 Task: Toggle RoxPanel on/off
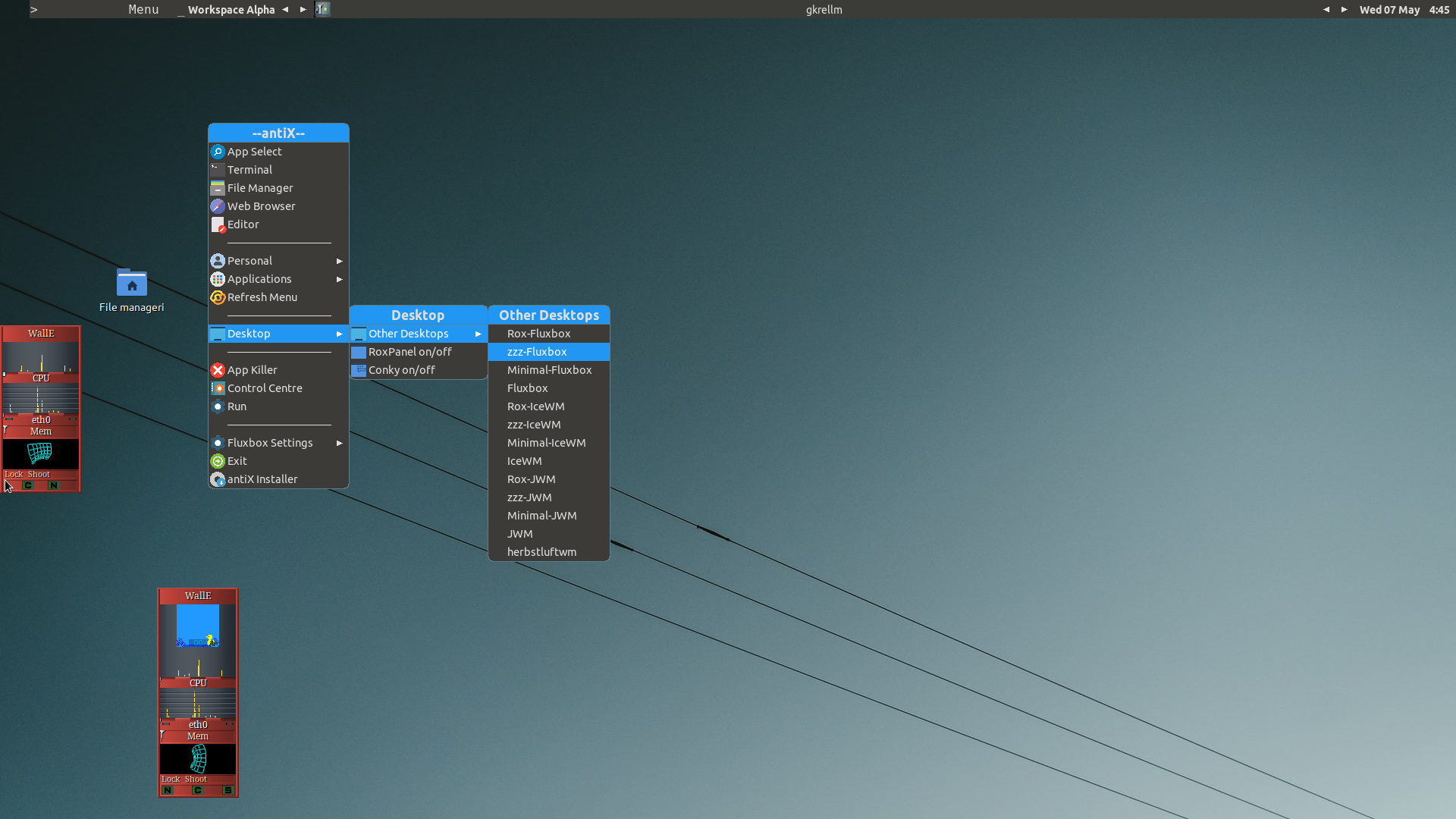409,352
